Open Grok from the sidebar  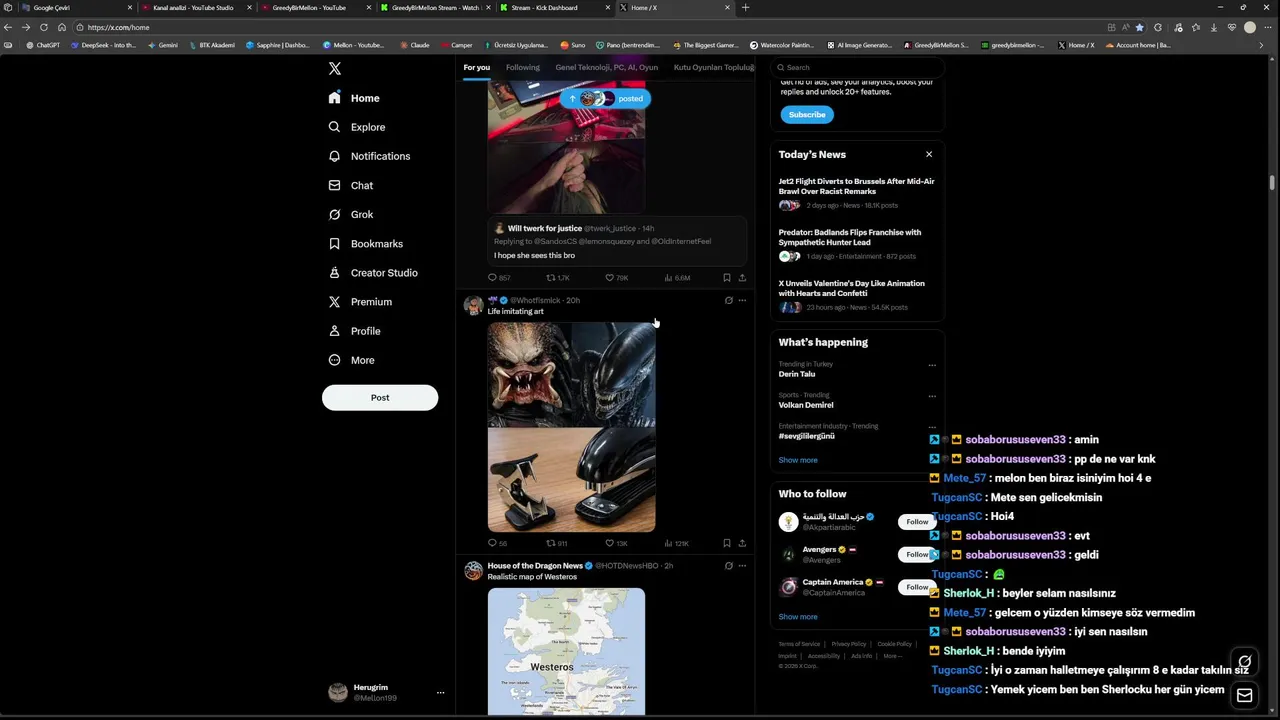pos(351,214)
